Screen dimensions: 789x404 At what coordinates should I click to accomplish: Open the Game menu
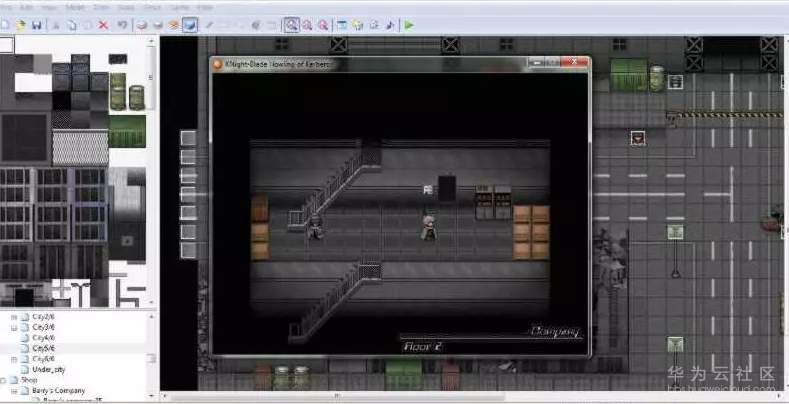(178, 8)
